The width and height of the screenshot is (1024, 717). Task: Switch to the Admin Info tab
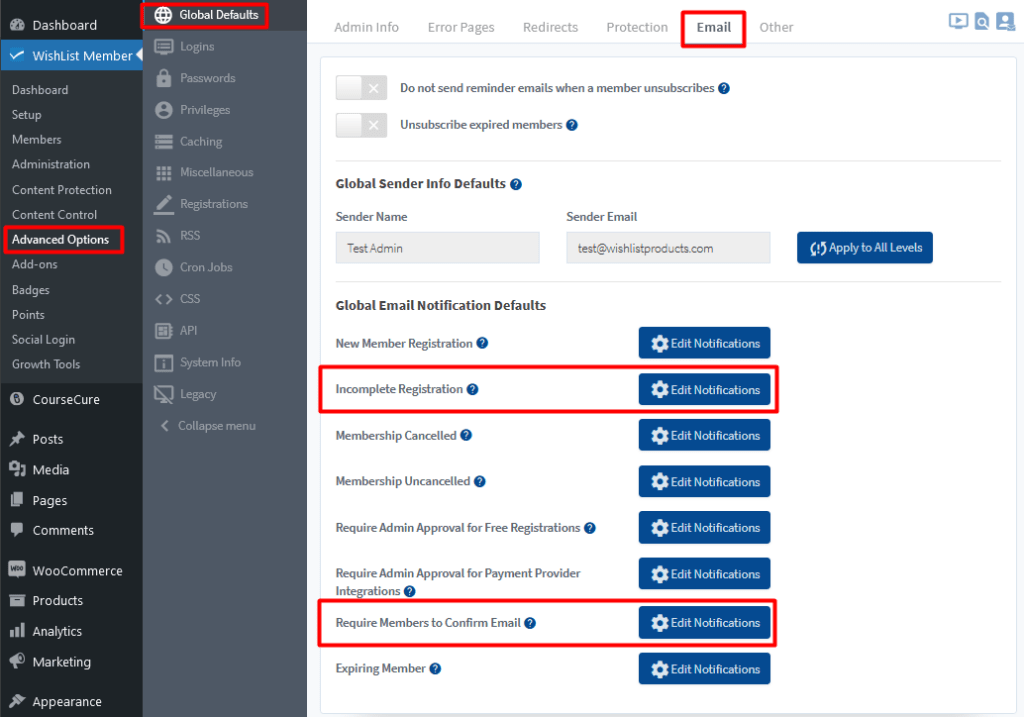[366, 27]
